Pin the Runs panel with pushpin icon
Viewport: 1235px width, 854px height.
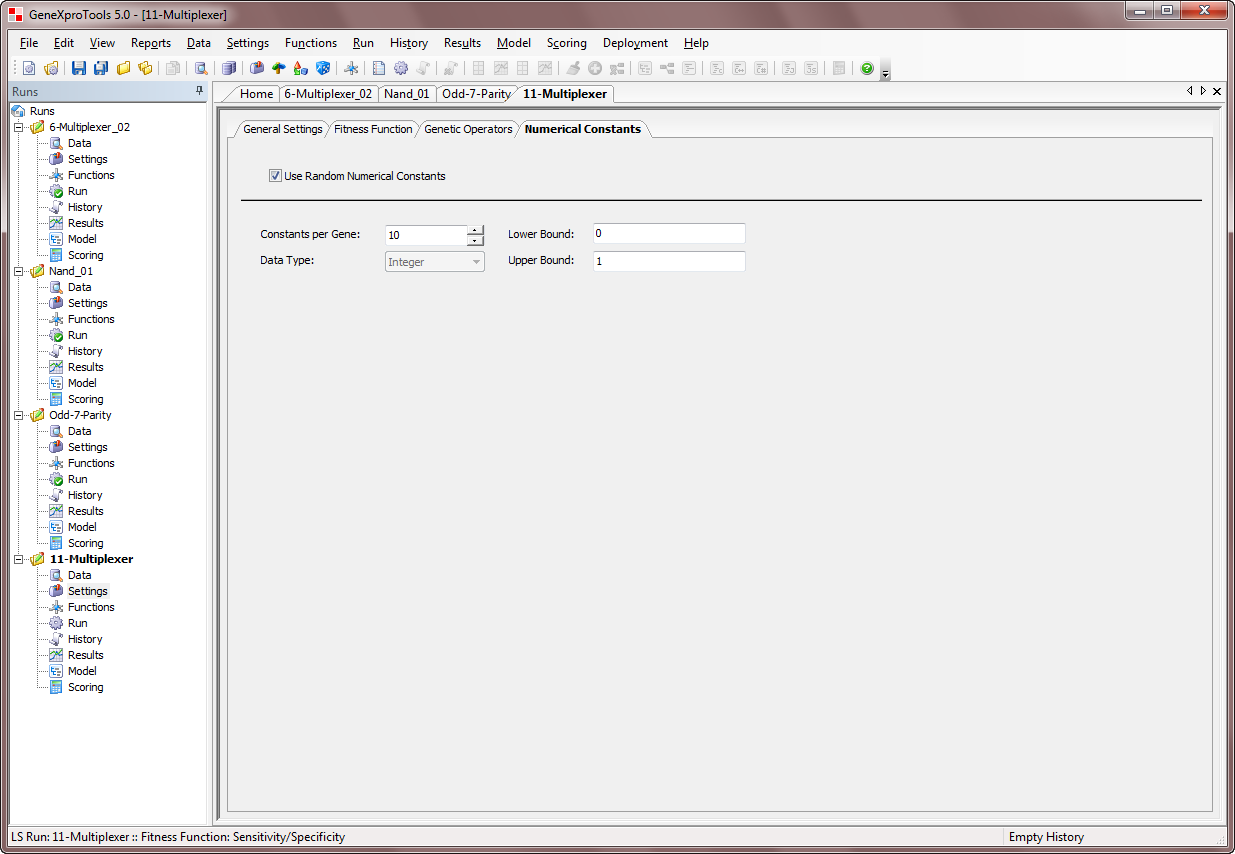(x=199, y=91)
